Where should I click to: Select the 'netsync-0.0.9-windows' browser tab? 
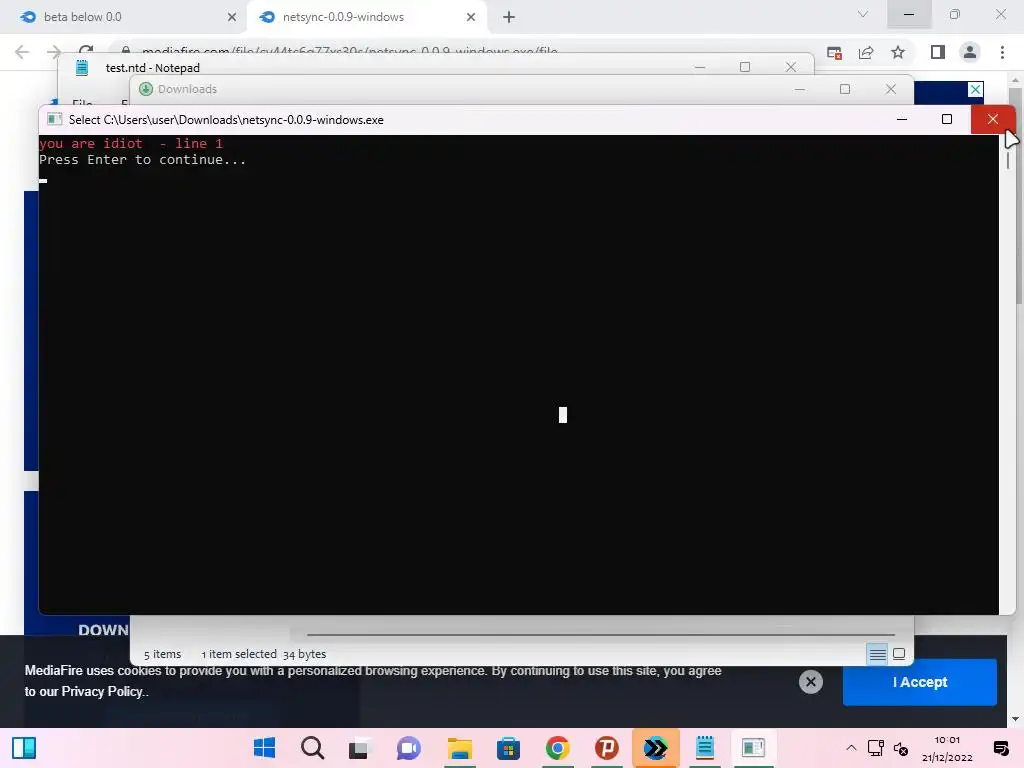tap(366, 17)
